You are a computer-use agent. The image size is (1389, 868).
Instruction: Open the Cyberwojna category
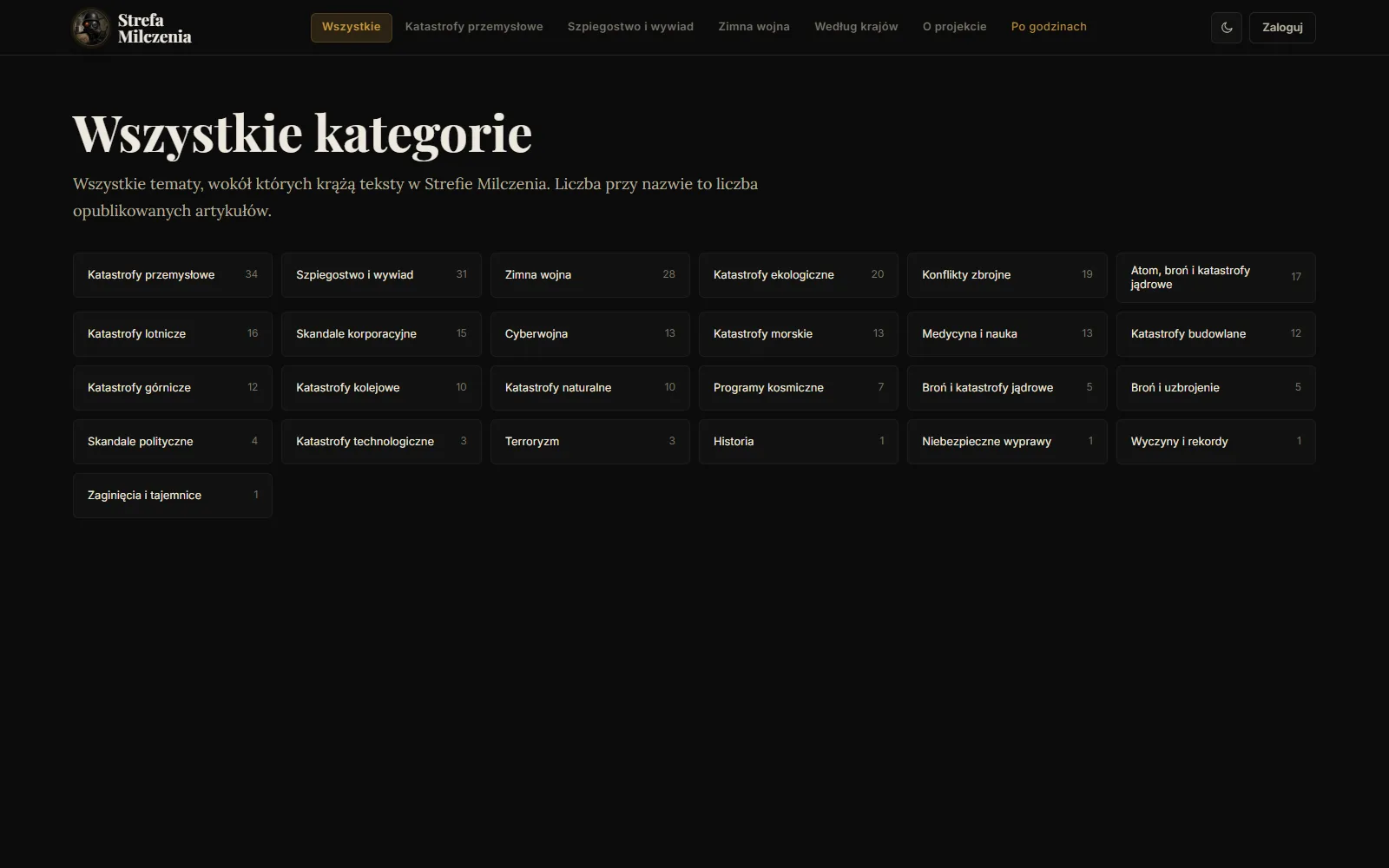590,334
